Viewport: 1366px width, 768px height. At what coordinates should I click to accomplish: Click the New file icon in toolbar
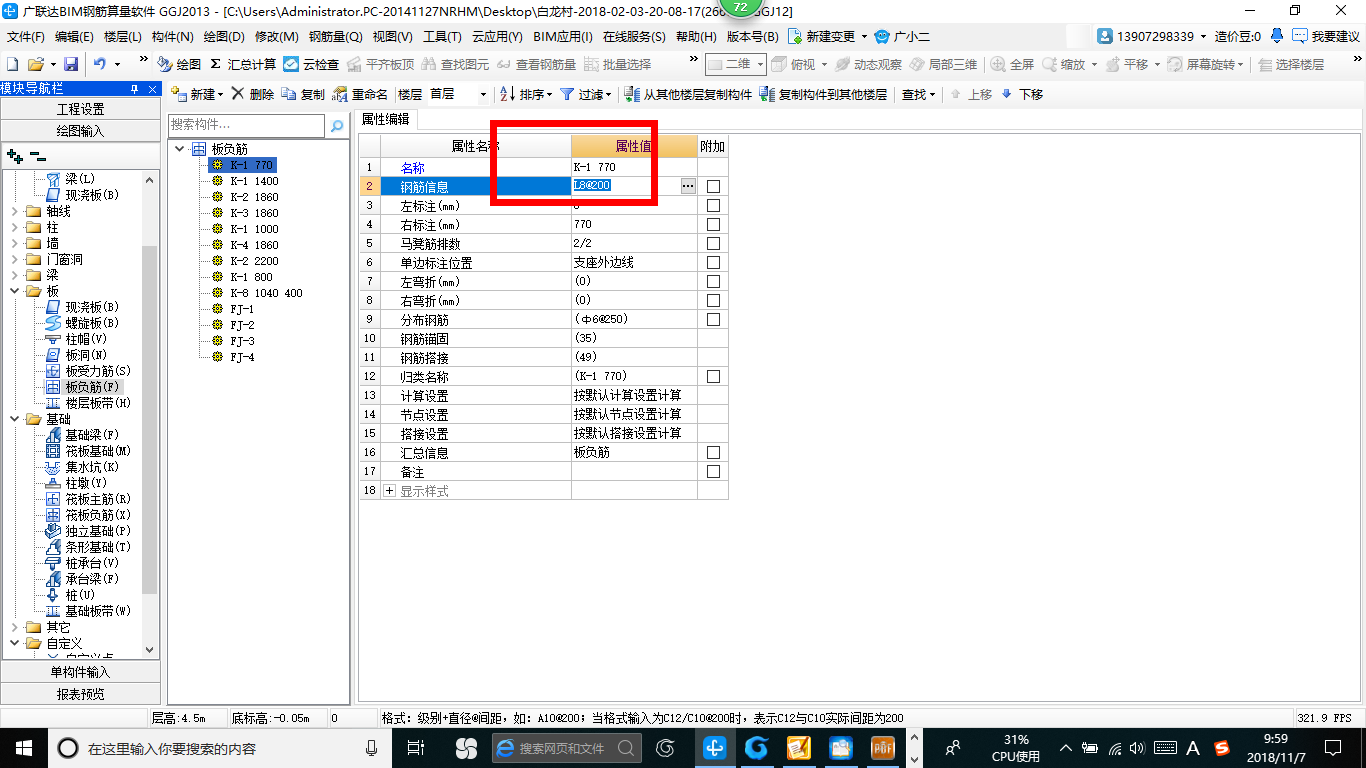coord(13,64)
